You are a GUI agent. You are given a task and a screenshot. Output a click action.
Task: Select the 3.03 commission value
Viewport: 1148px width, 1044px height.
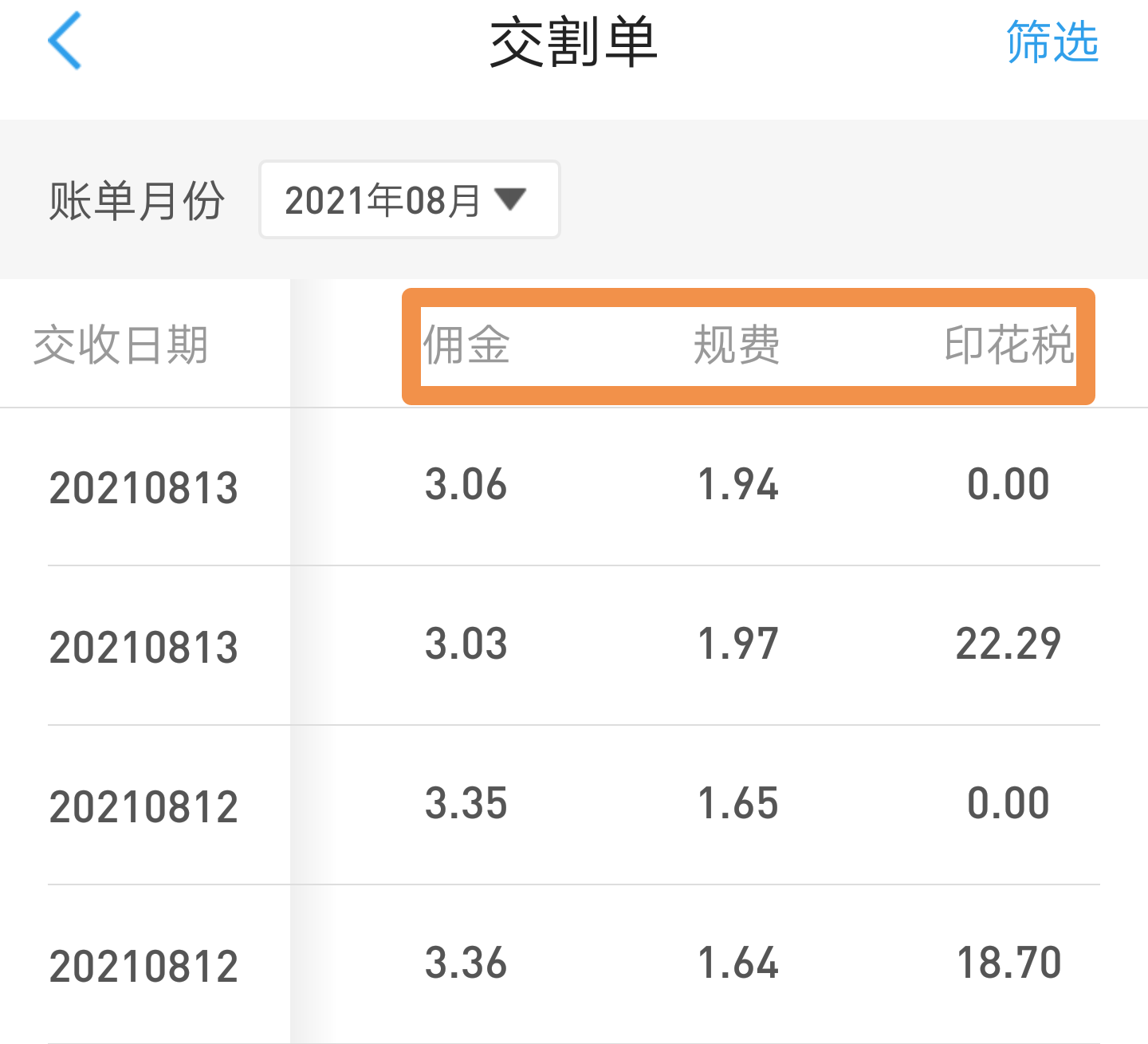click(x=466, y=644)
